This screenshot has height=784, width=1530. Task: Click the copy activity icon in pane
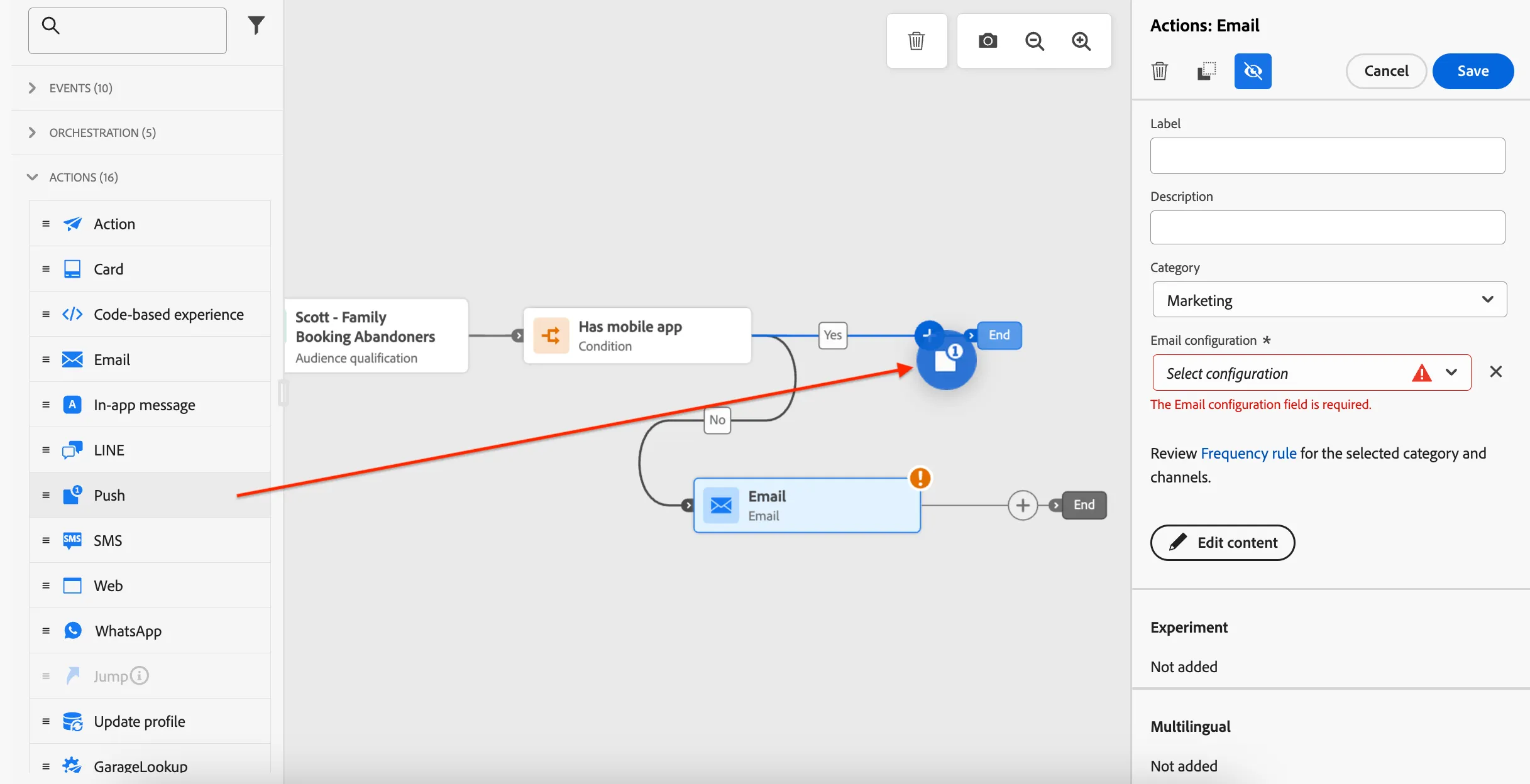1206,71
